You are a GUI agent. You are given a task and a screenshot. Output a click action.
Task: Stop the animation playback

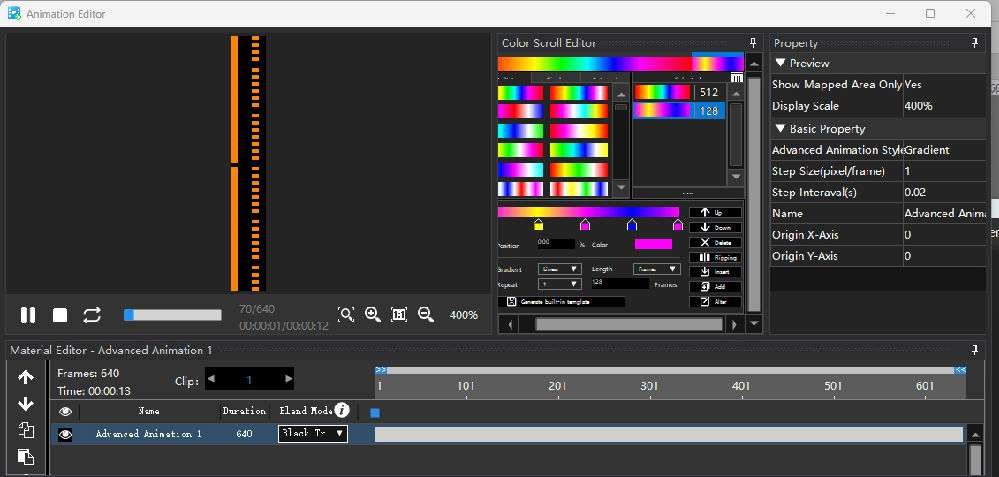(60, 315)
